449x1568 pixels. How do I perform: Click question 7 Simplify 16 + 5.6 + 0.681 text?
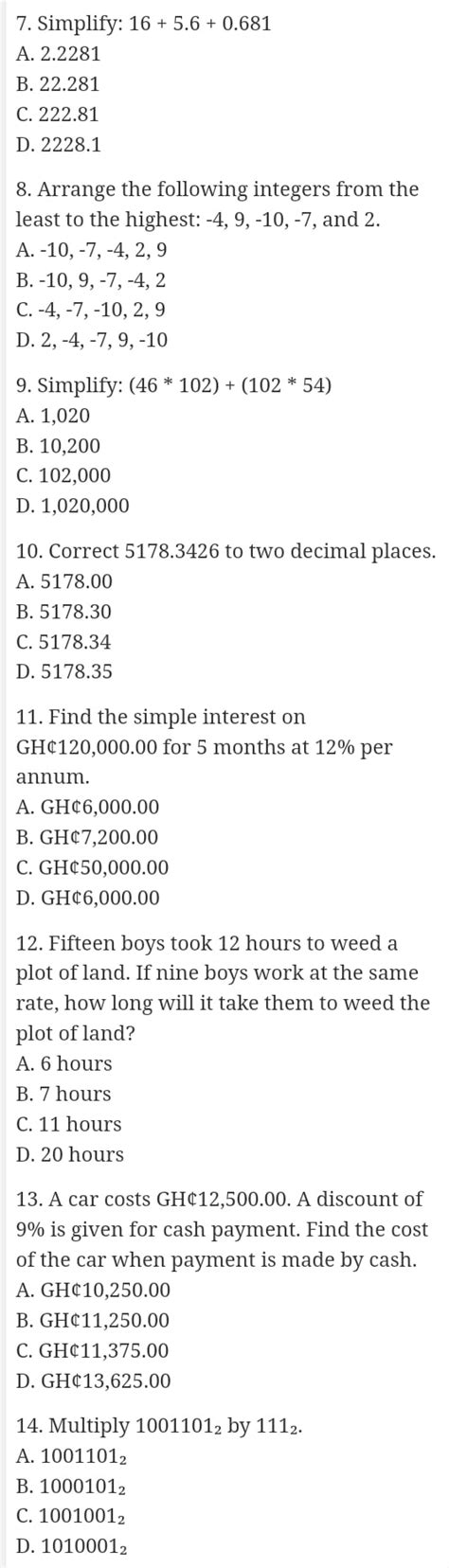(144, 24)
